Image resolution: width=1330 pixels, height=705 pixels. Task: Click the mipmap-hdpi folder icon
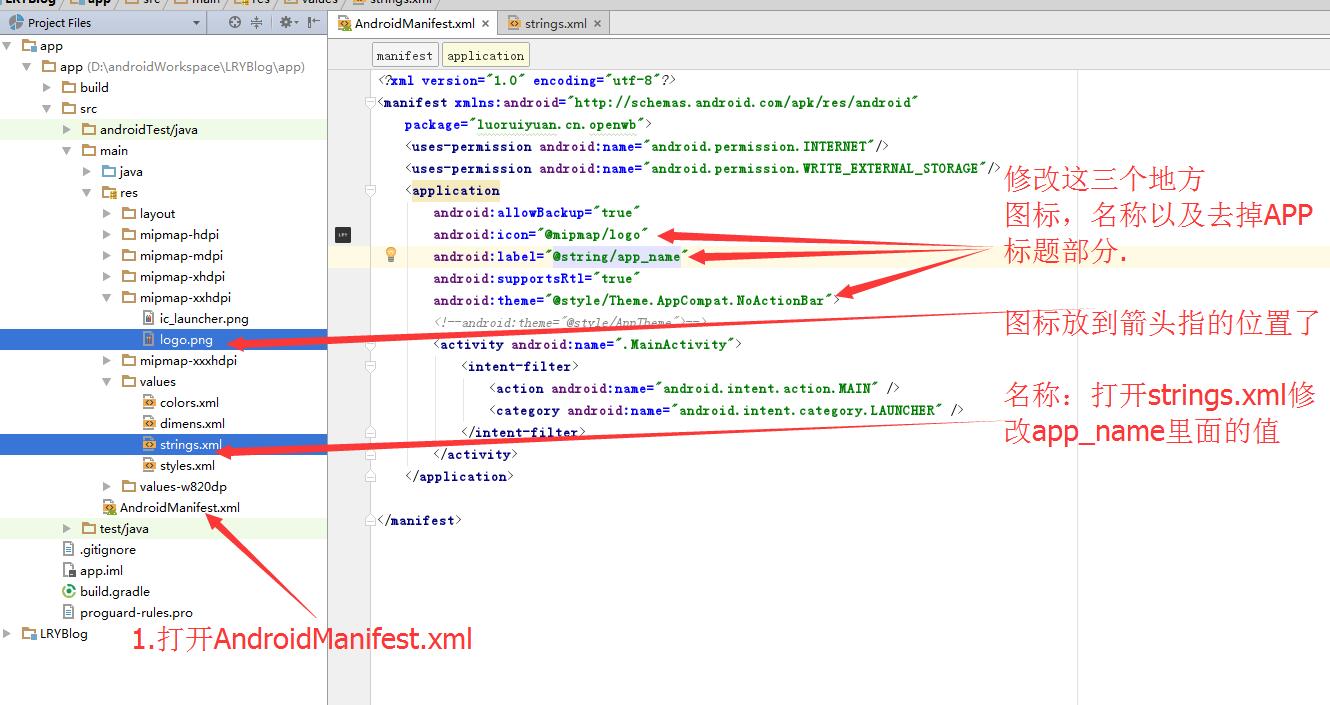(130, 234)
